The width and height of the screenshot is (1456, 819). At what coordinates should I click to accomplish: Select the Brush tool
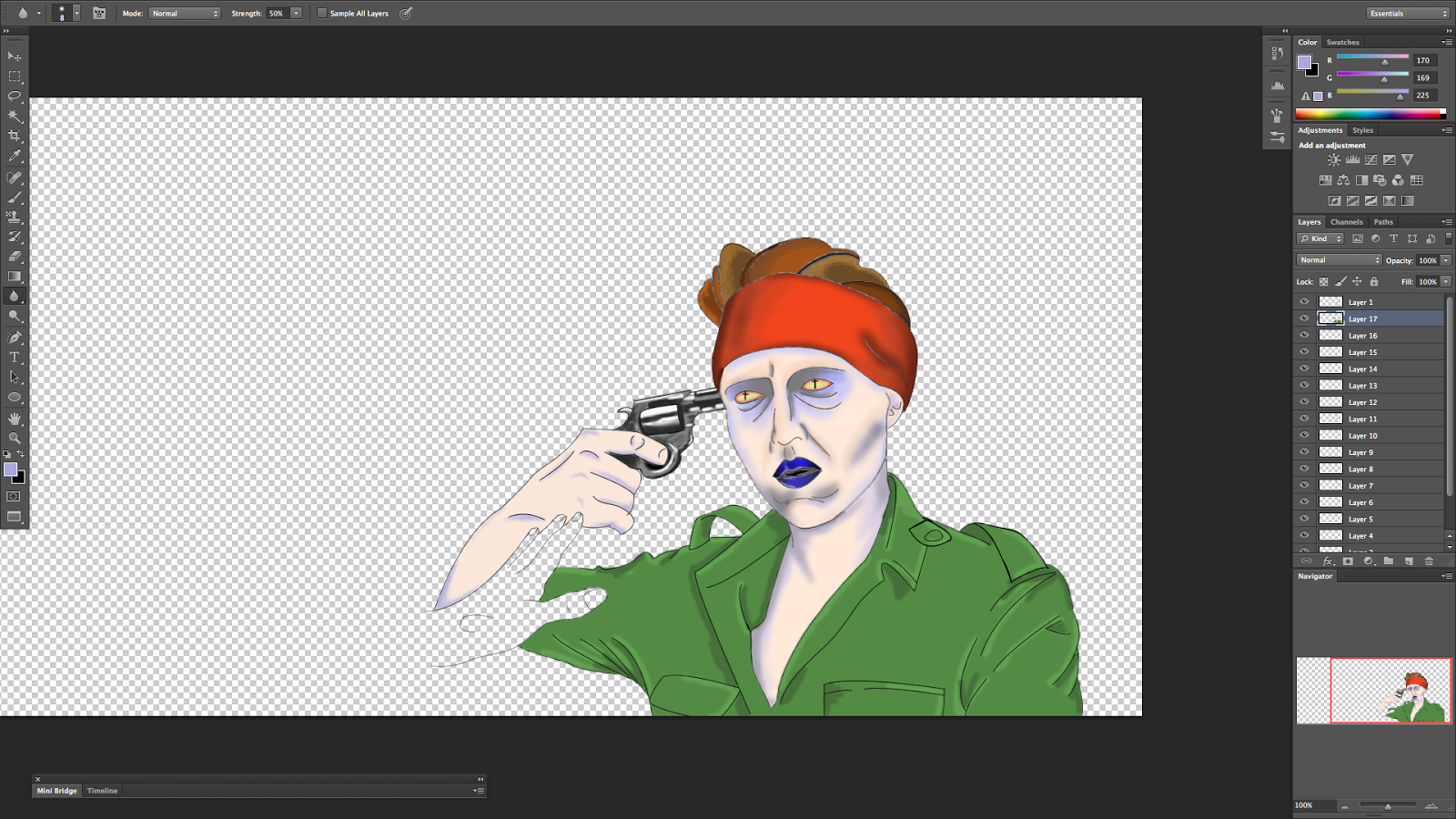point(15,197)
